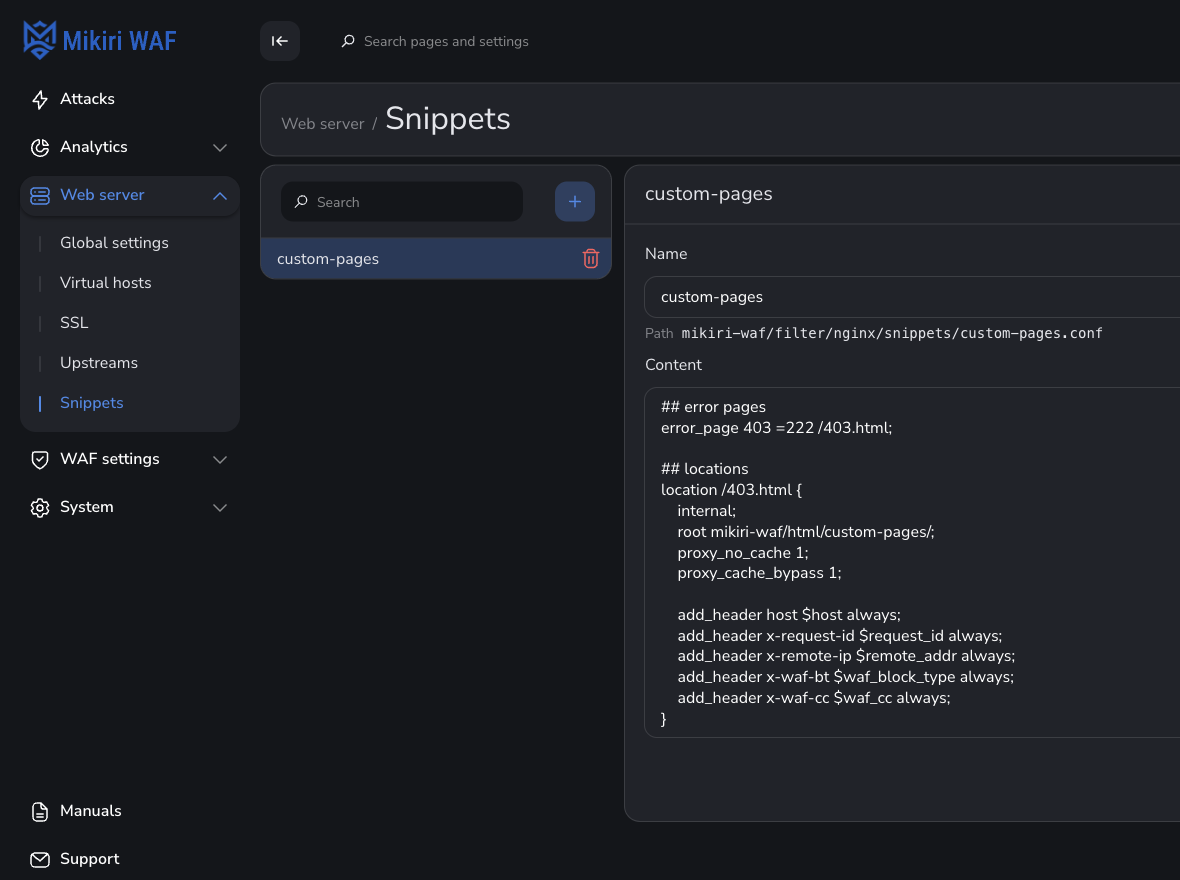Click the '## error pages' comment line
The height and width of the screenshot is (880, 1180).
click(x=713, y=407)
